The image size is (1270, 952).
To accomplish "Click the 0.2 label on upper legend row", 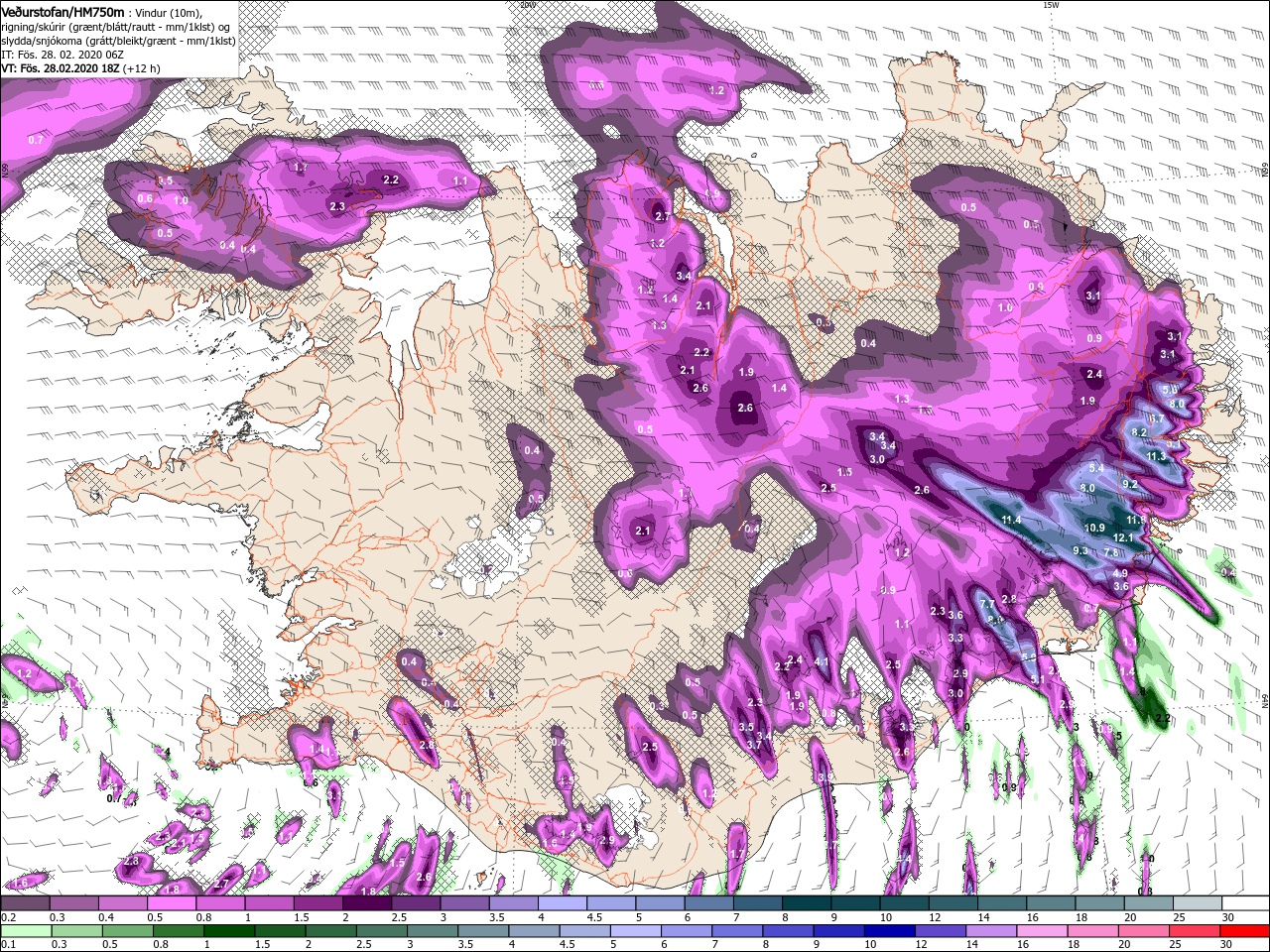I will pyautogui.click(x=9, y=917).
